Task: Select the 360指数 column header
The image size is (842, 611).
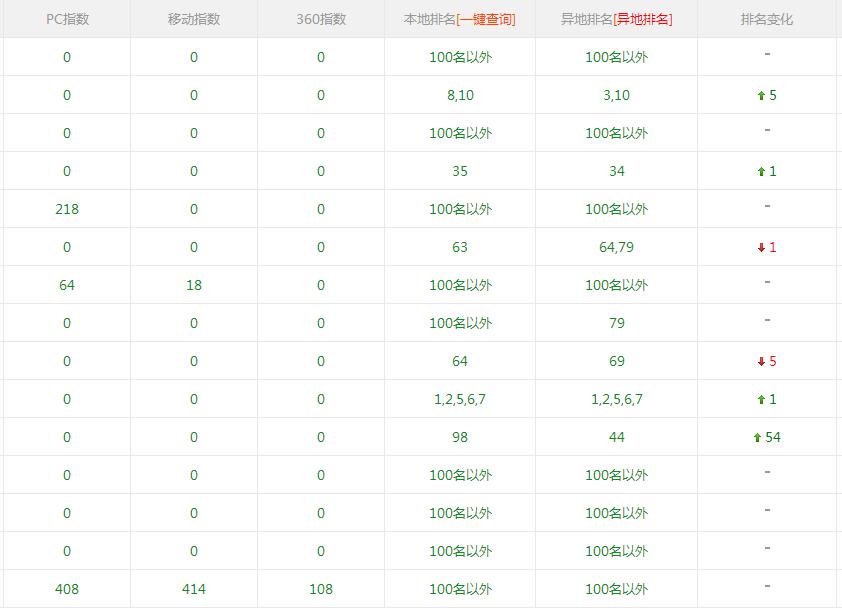Action: tap(321, 19)
